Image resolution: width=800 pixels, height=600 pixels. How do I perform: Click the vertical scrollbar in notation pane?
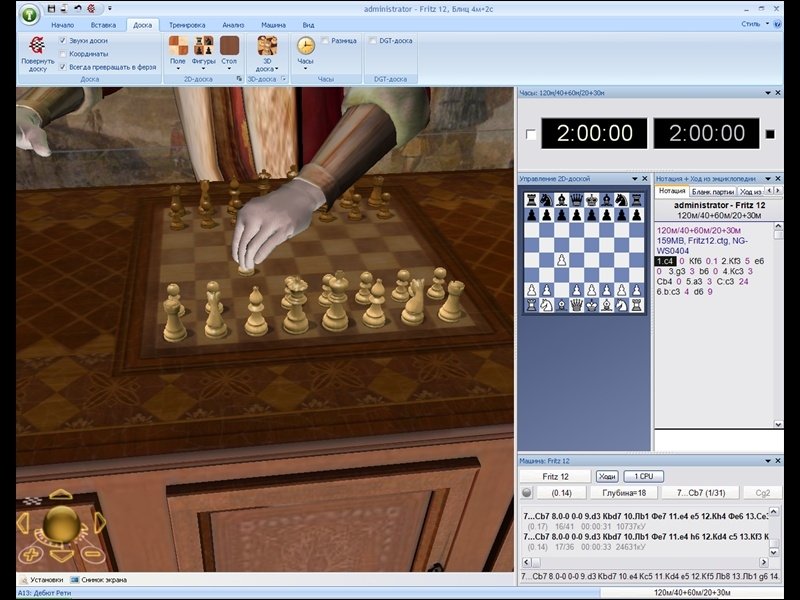click(778, 324)
